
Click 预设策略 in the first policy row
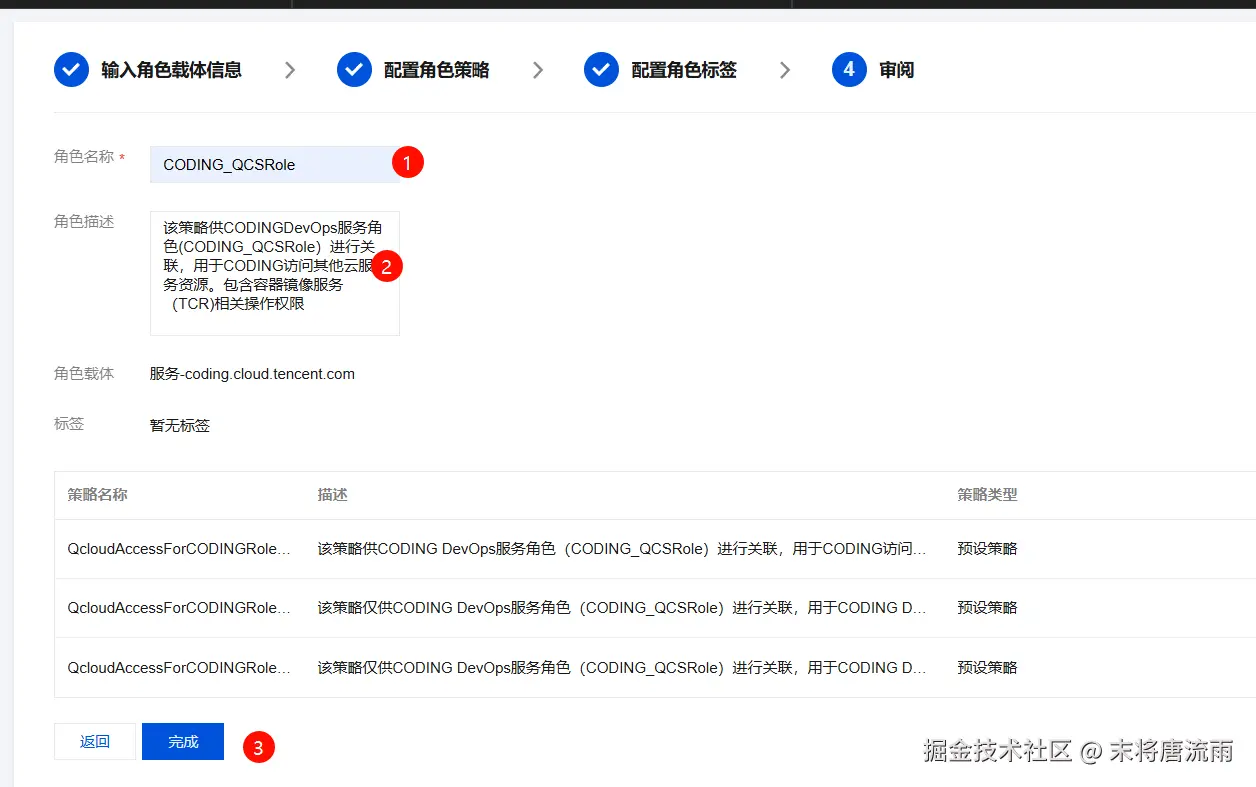click(x=987, y=549)
